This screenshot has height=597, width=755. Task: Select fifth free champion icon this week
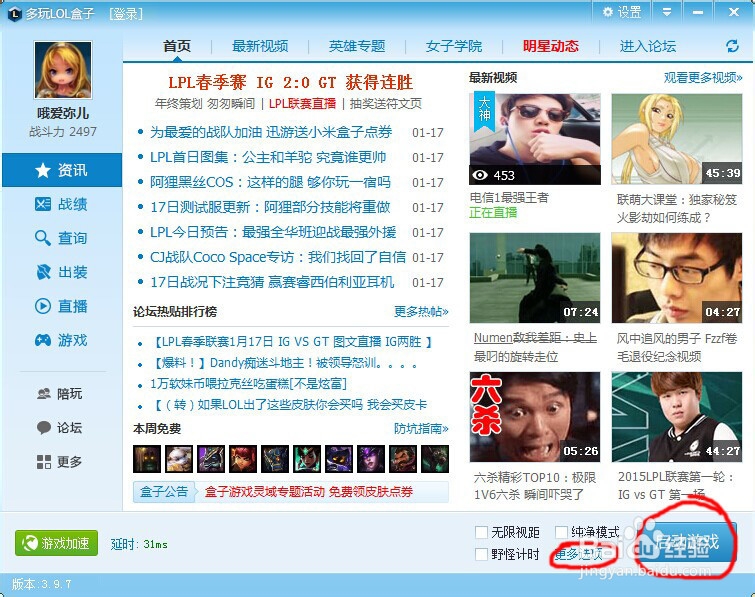(275, 459)
